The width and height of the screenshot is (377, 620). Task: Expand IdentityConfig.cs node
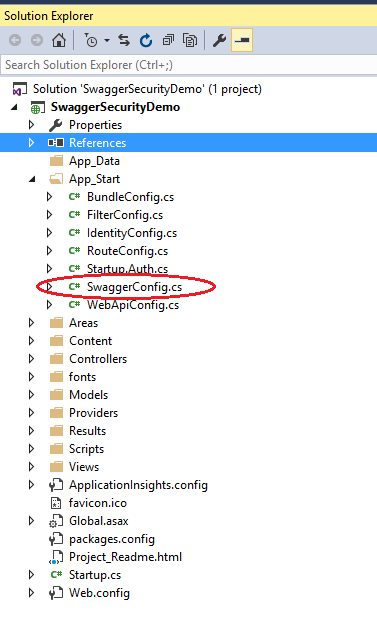[x=49, y=233]
